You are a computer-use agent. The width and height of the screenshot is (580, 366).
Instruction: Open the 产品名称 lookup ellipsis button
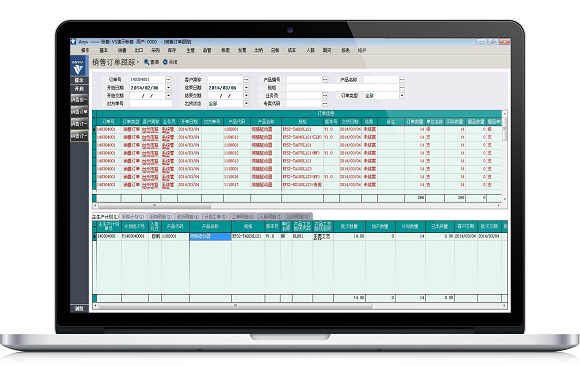402,80
